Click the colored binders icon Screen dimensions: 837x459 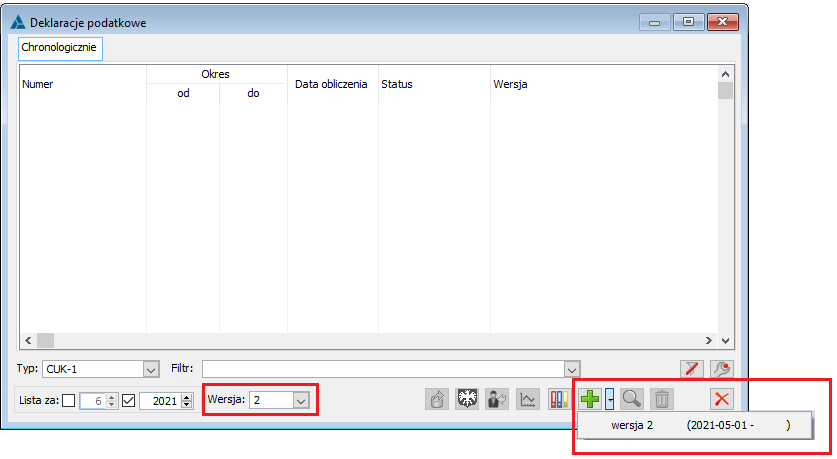[558, 399]
